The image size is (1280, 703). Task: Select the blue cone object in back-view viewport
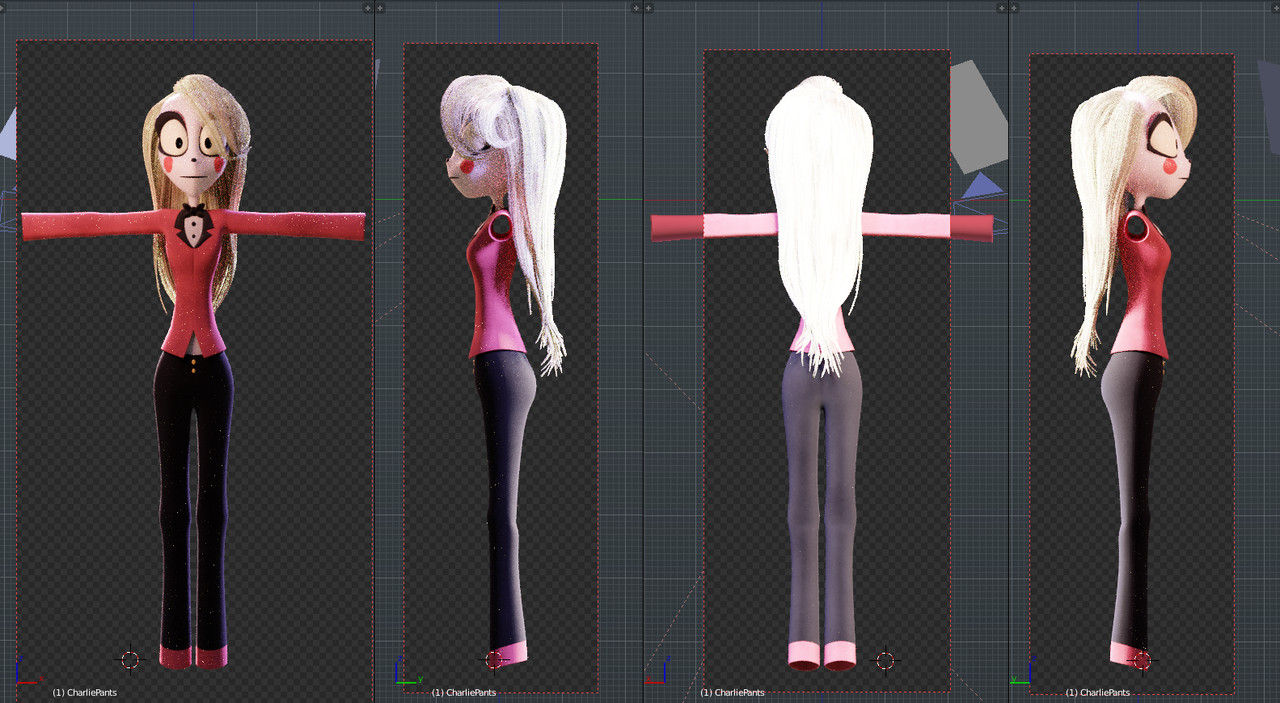[x=982, y=187]
